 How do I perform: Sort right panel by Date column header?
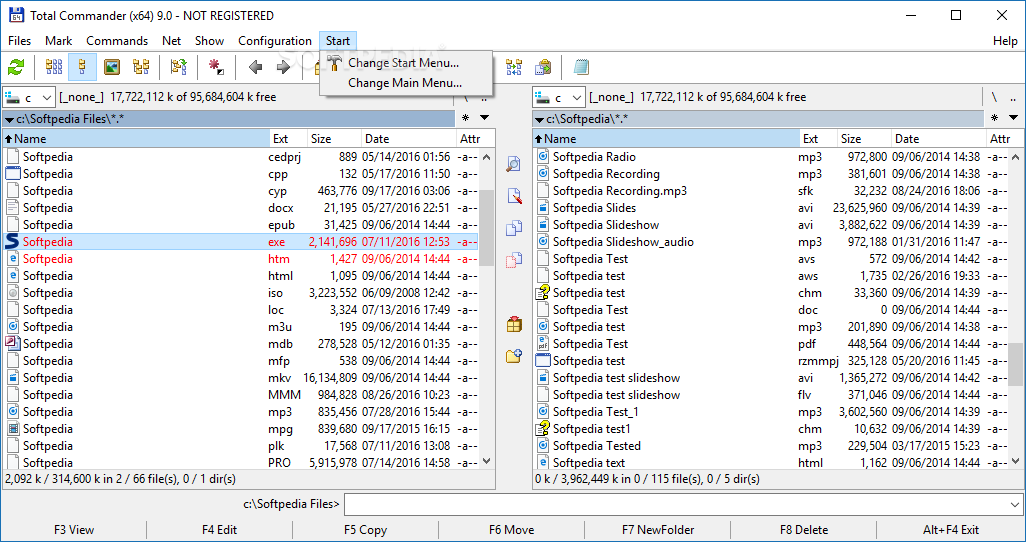pos(938,139)
